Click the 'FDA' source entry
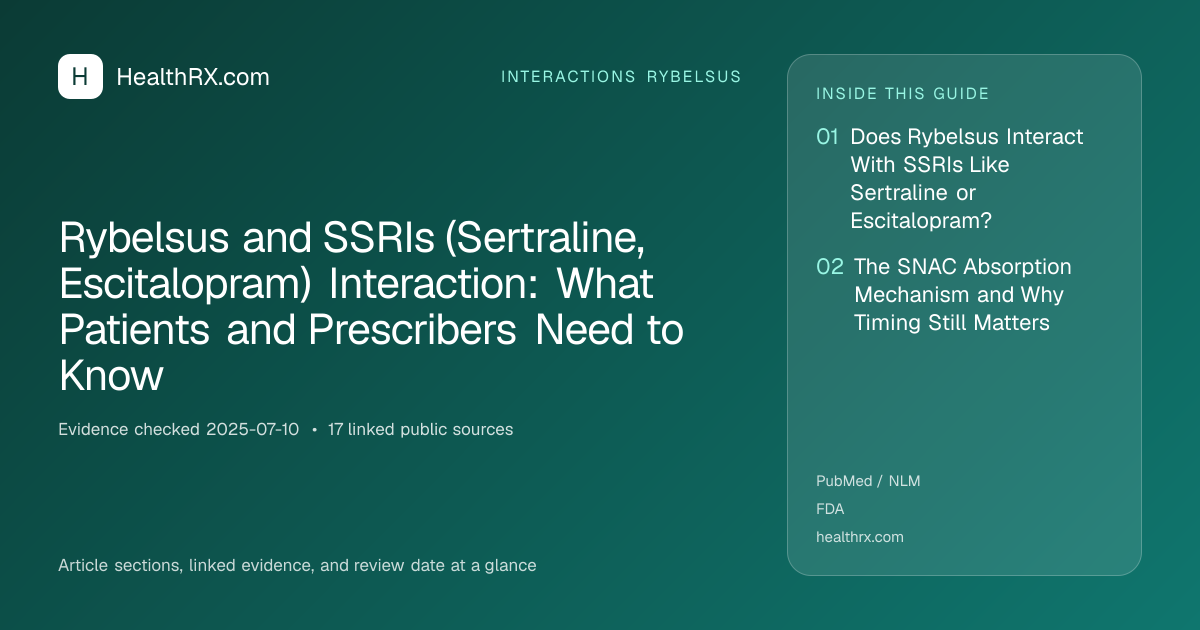The height and width of the screenshot is (630, 1200). 830,509
